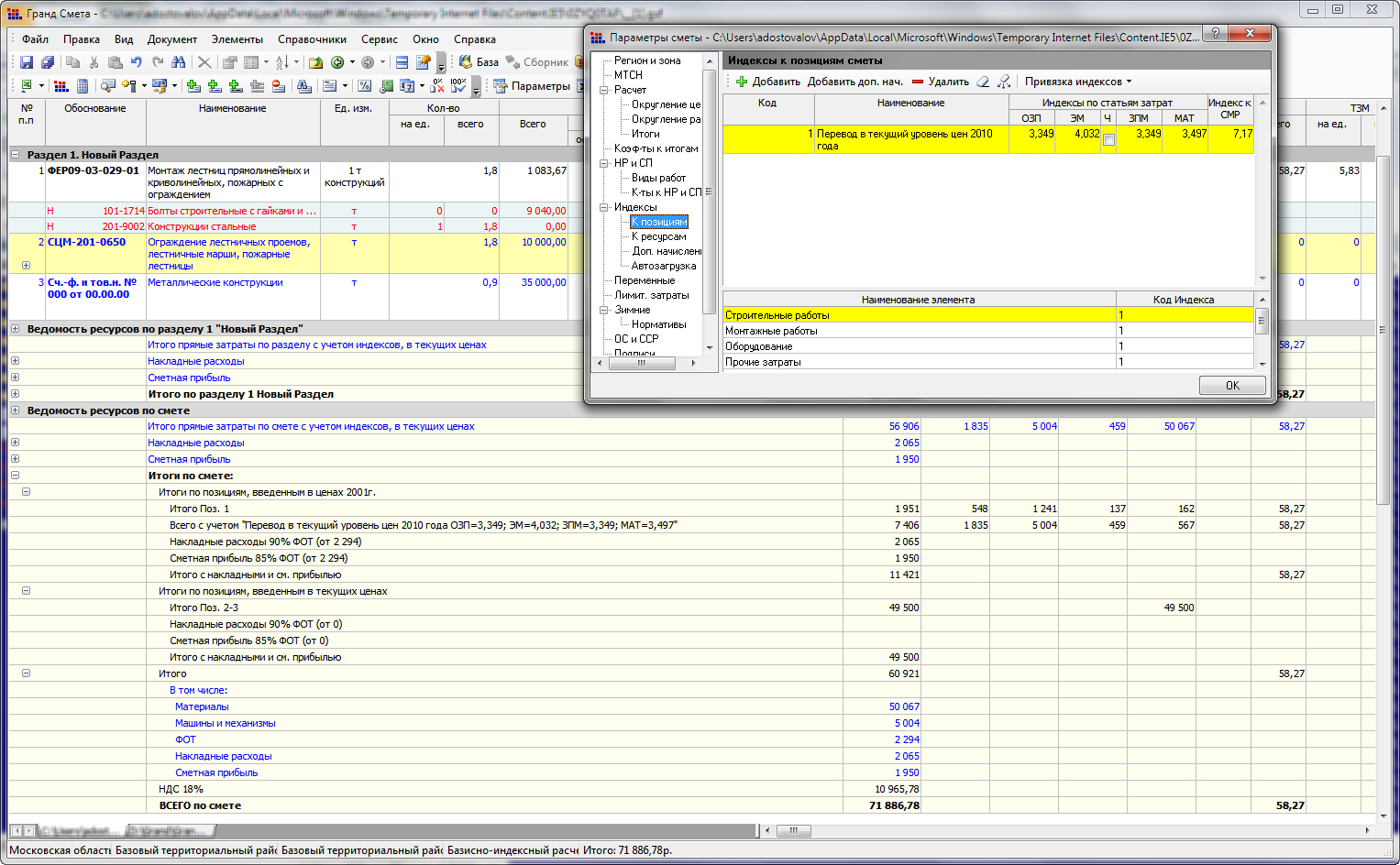This screenshot has width=1400, height=865.
Task: Click the Undo arrow icon
Action: pyautogui.click(x=137, y=62)
